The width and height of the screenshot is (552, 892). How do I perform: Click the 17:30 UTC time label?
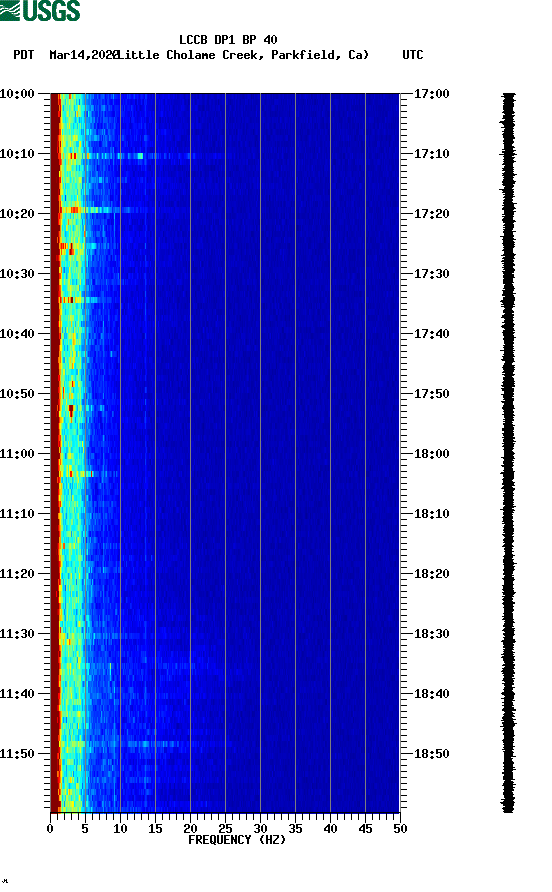coord(431,274)
